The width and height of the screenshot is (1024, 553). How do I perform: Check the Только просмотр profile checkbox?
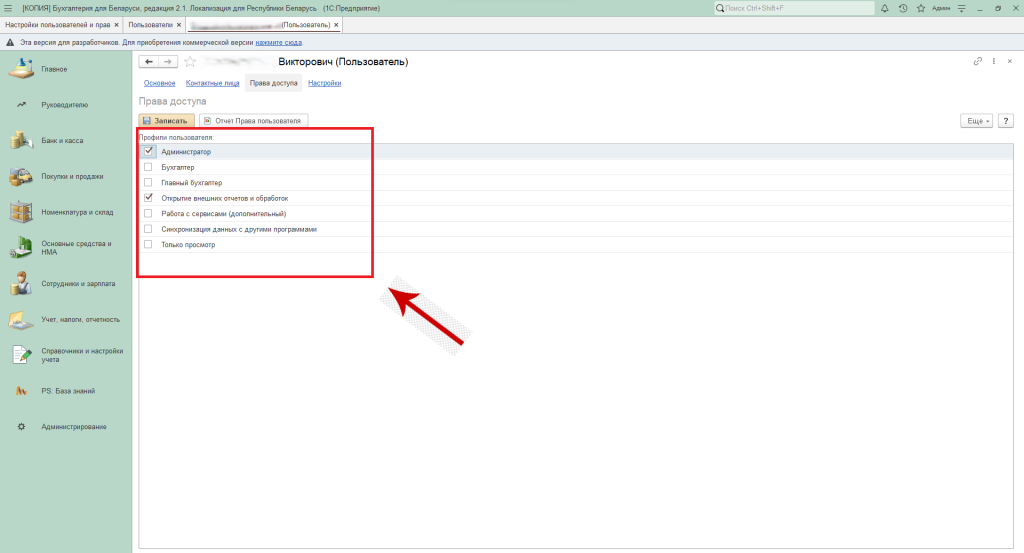pos(149,244)
